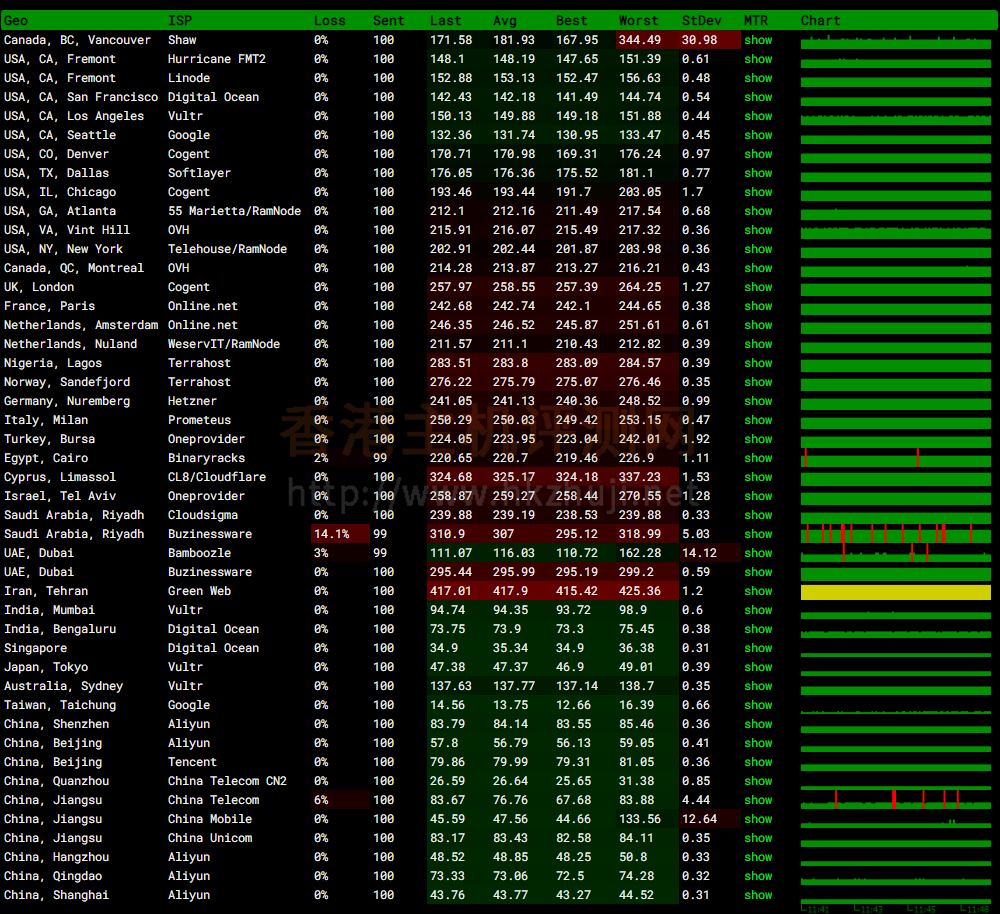1000x914 pixels.
Task: Show MTR for Canada, BC, Vancouver Shaw
Action: [758, 40]
